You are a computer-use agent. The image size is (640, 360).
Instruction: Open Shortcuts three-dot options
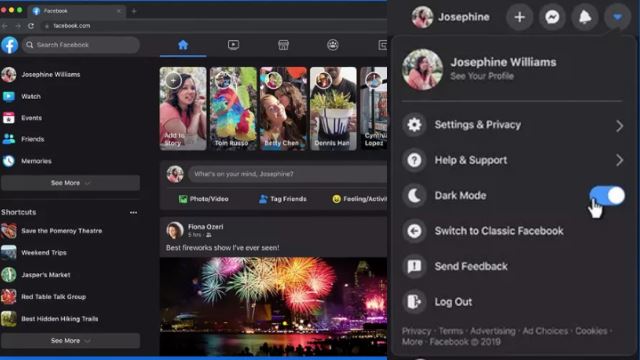click(133, 212)
